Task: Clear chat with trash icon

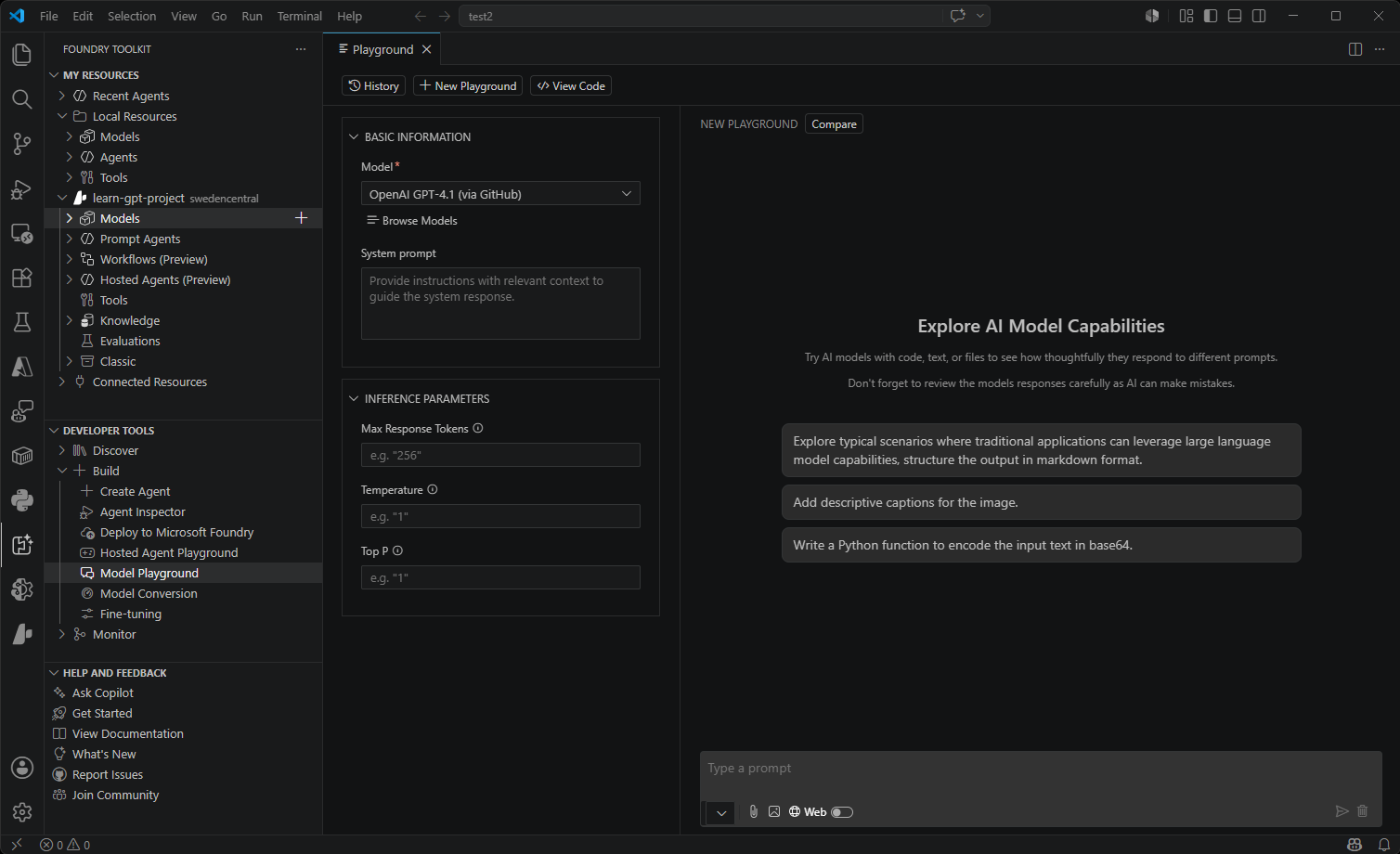Action: (1362, 811)
